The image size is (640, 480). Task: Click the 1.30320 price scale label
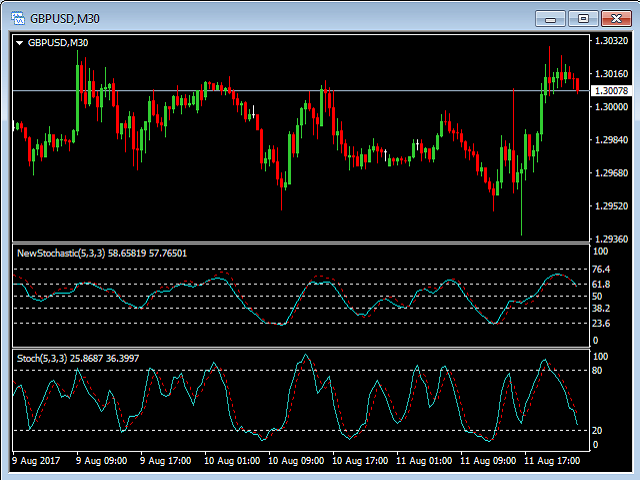(610, 41)
